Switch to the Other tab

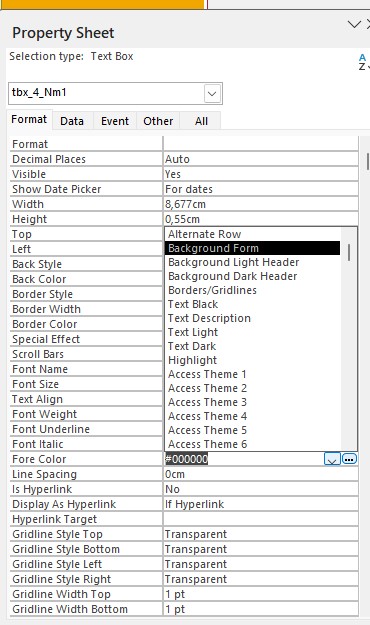coord(158,121)
